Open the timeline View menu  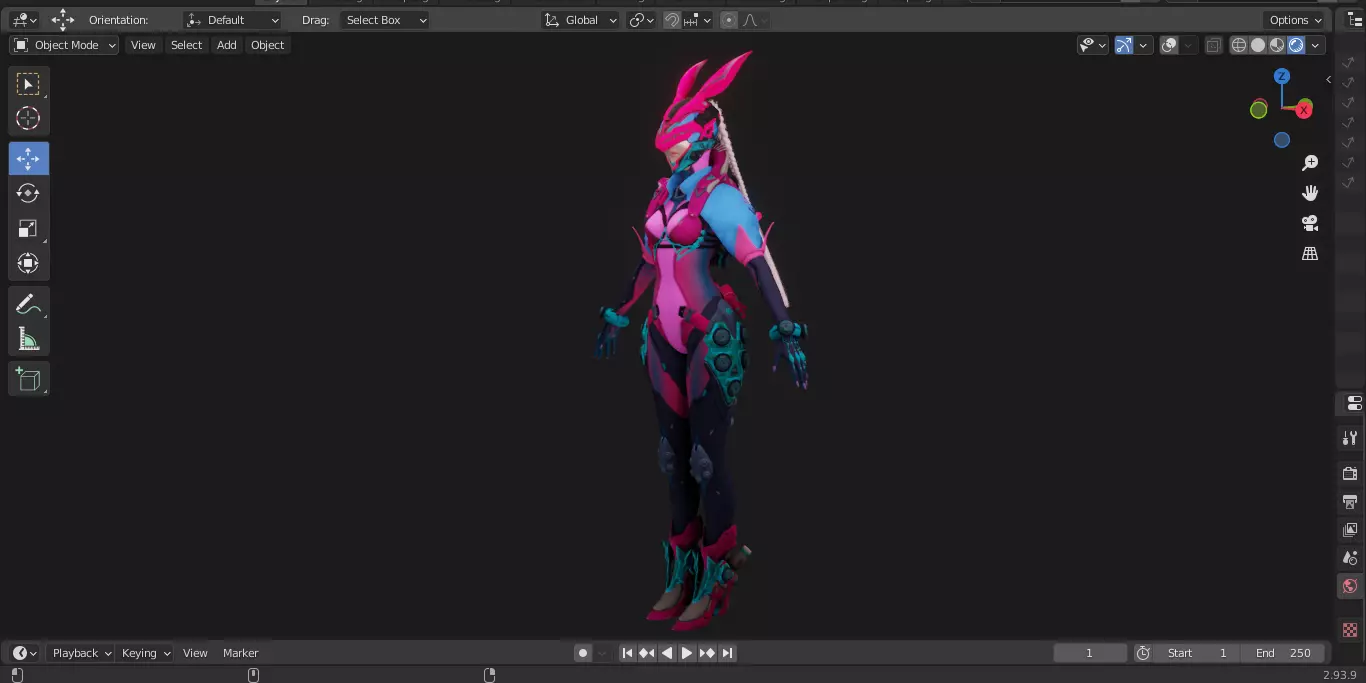[195, 653]
